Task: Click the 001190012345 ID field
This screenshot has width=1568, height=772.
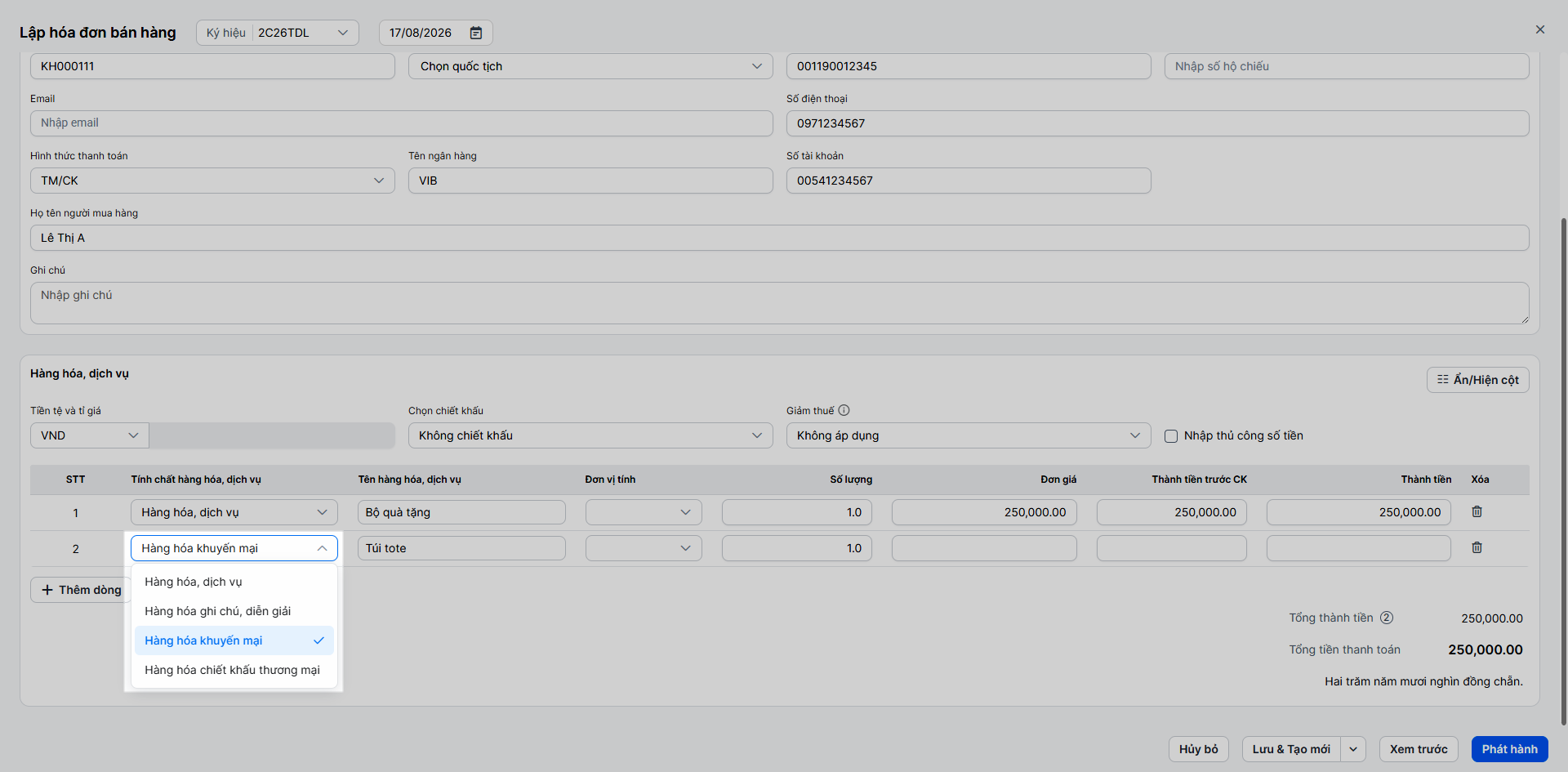Action: click(969, 66)
